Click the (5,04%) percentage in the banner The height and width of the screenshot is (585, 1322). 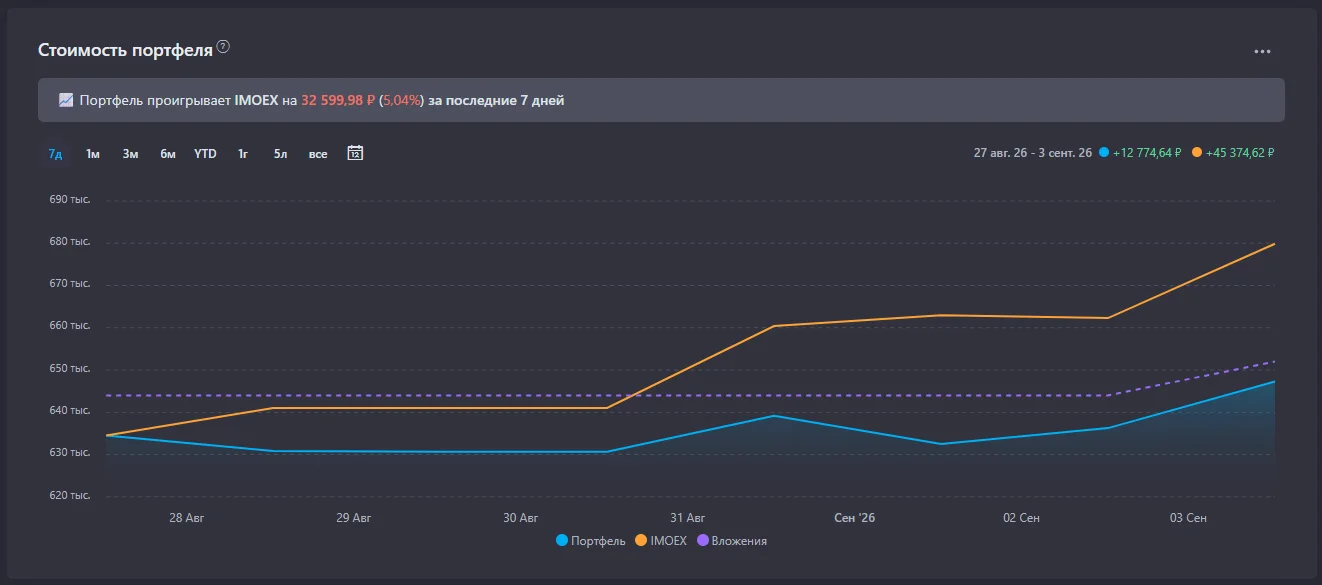point(401,100)
